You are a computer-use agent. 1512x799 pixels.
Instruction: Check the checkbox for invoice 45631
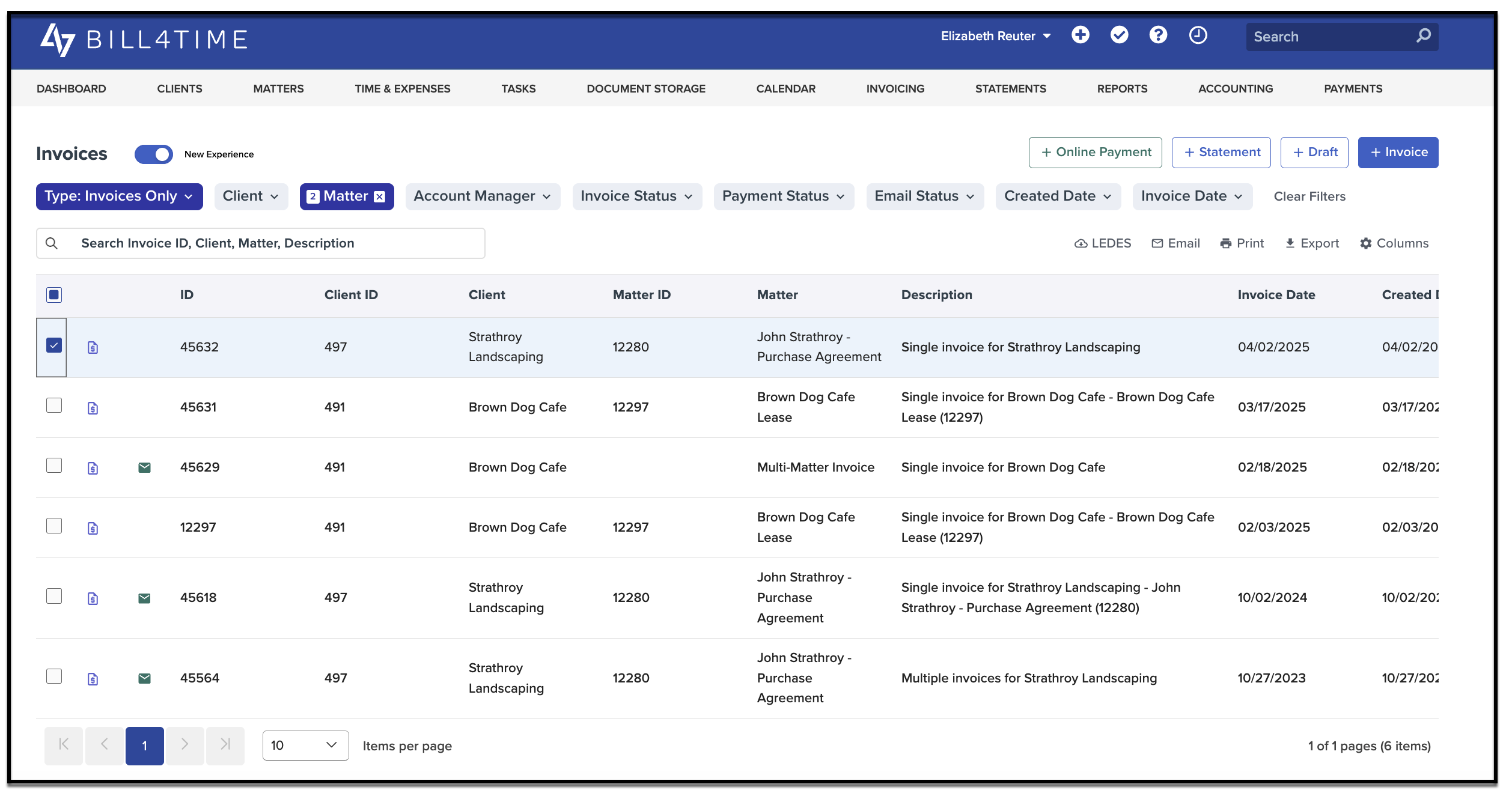tap(54, 406)
